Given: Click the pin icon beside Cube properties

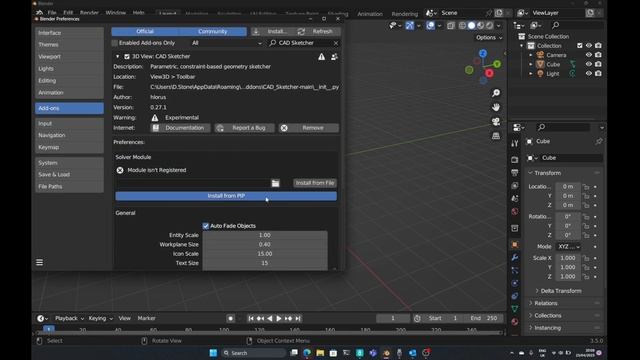Looking at the screenshot, I should coord(598,141).
